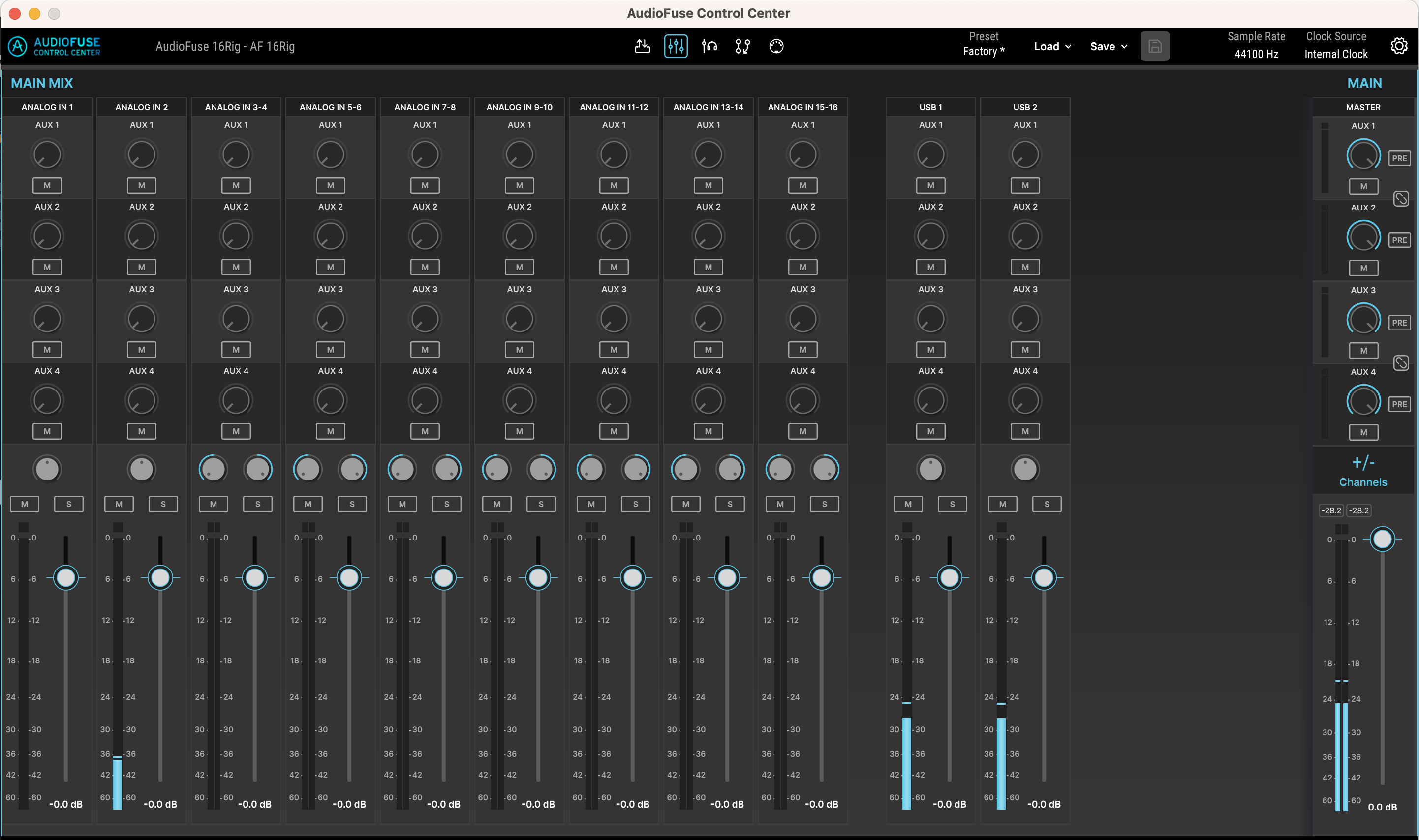Mute the USB 2 channel
The image size is (1419, 840).
click(1002, 504)
